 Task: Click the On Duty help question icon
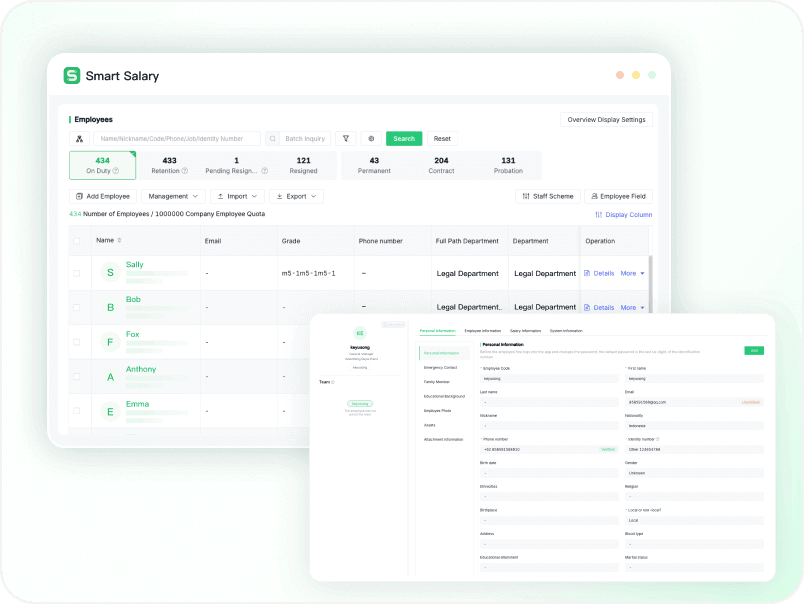click(116, 171)
